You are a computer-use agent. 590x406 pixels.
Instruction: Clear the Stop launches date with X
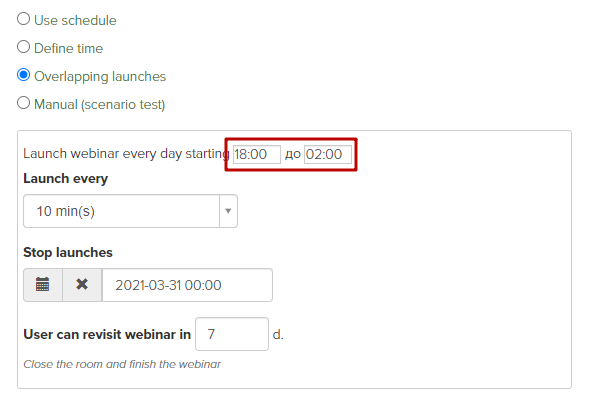(82, 285)
